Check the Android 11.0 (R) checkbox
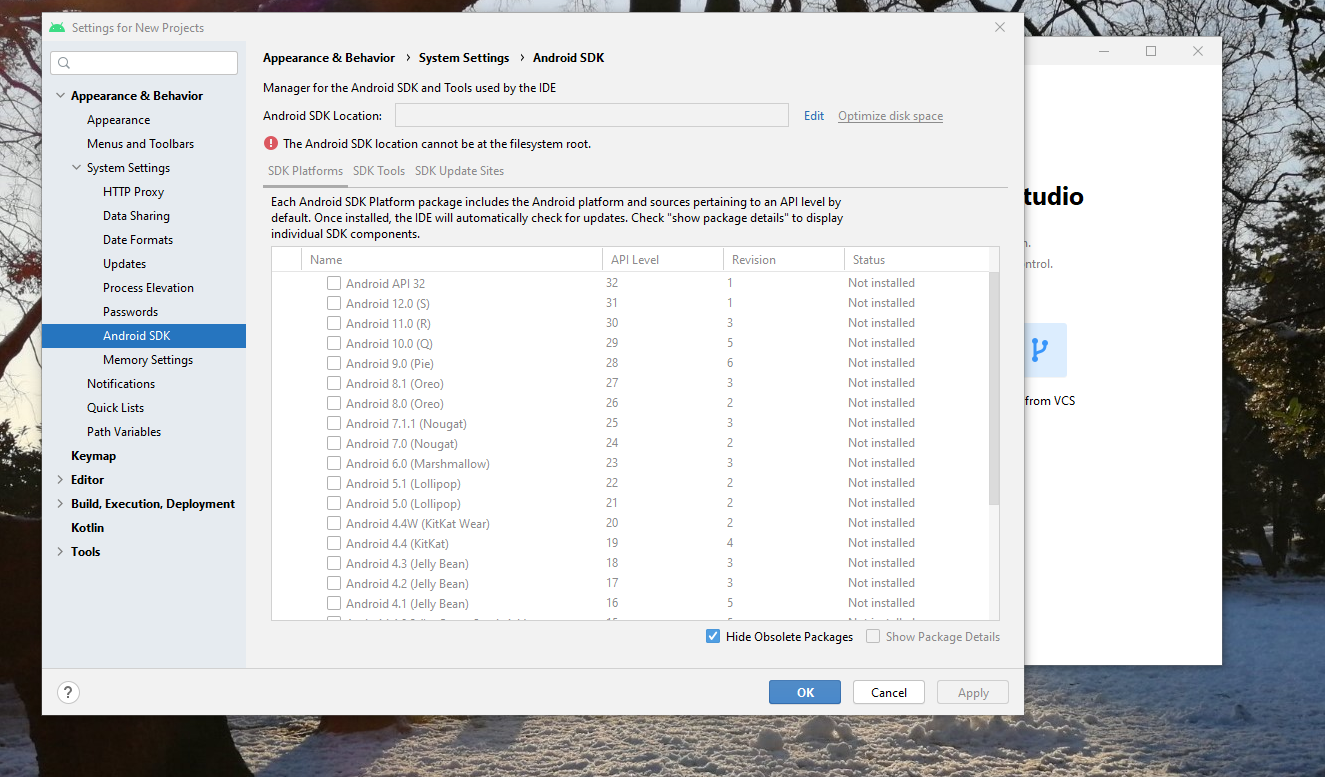 coord(334,323)
